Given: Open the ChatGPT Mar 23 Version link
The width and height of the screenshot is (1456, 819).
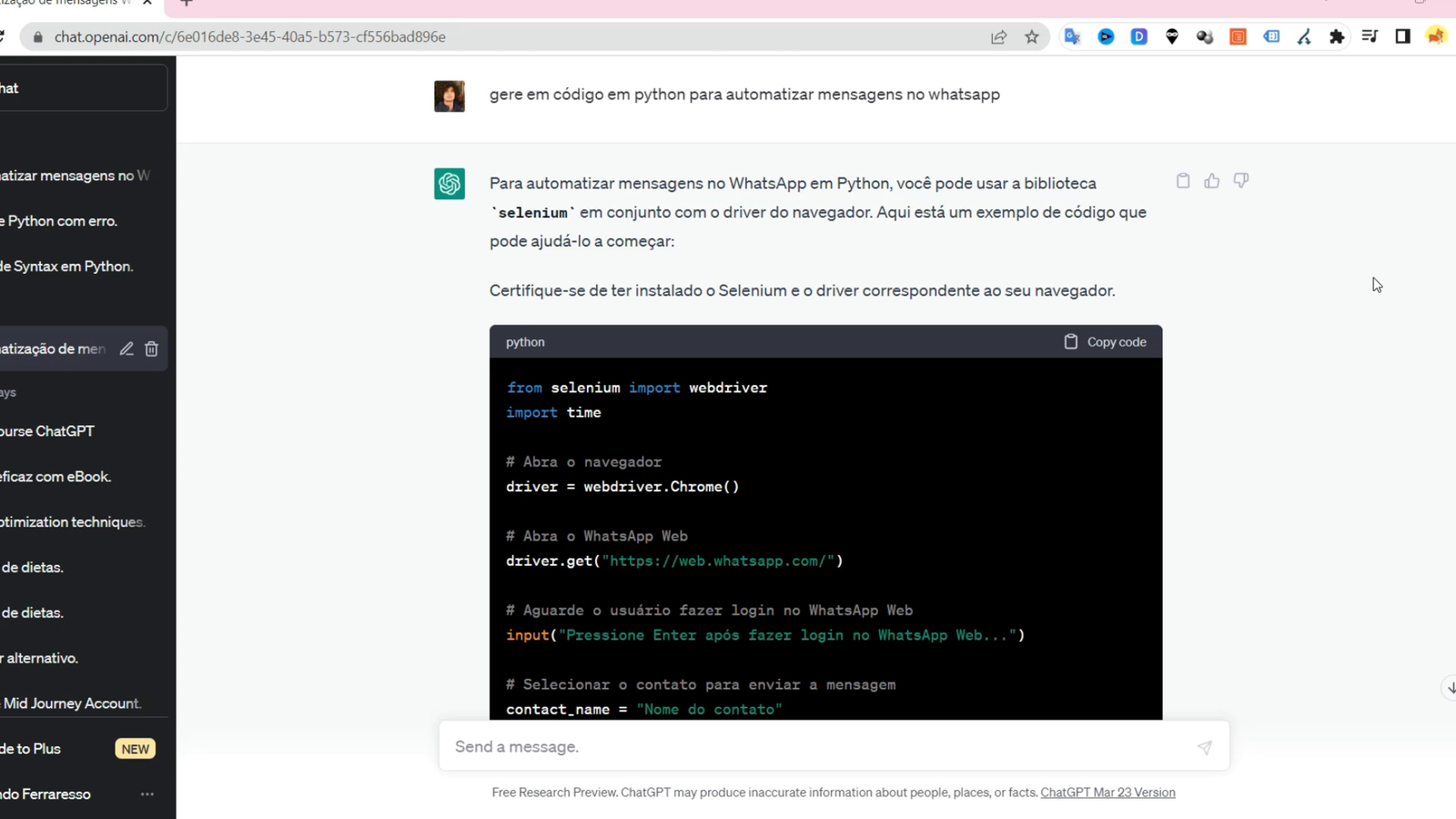Looking at the screenshot, I should [x=1107, y=793].
